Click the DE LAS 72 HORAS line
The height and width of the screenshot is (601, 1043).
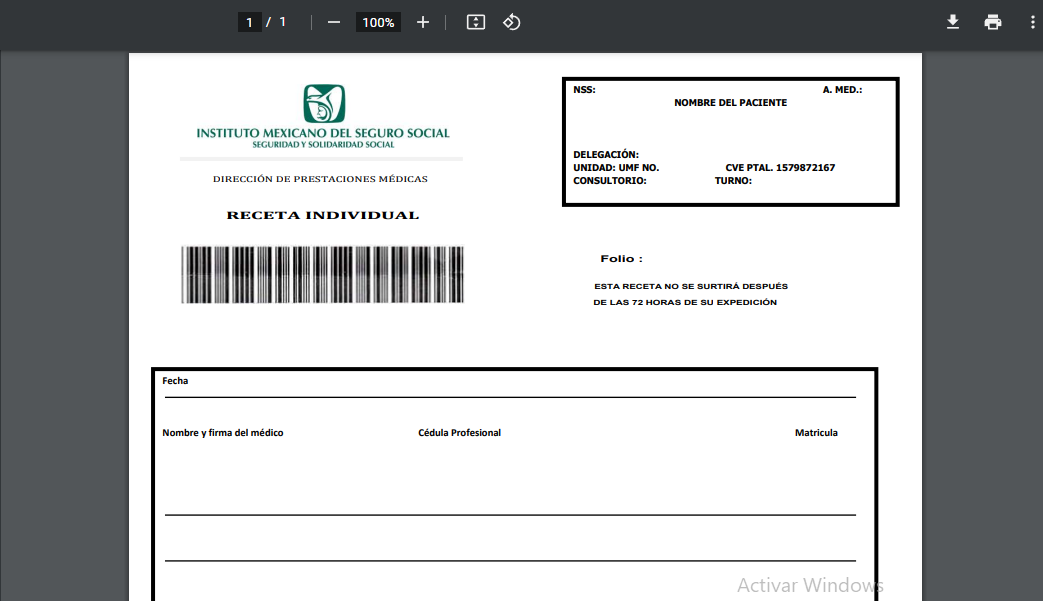click(x=684, y=302)
